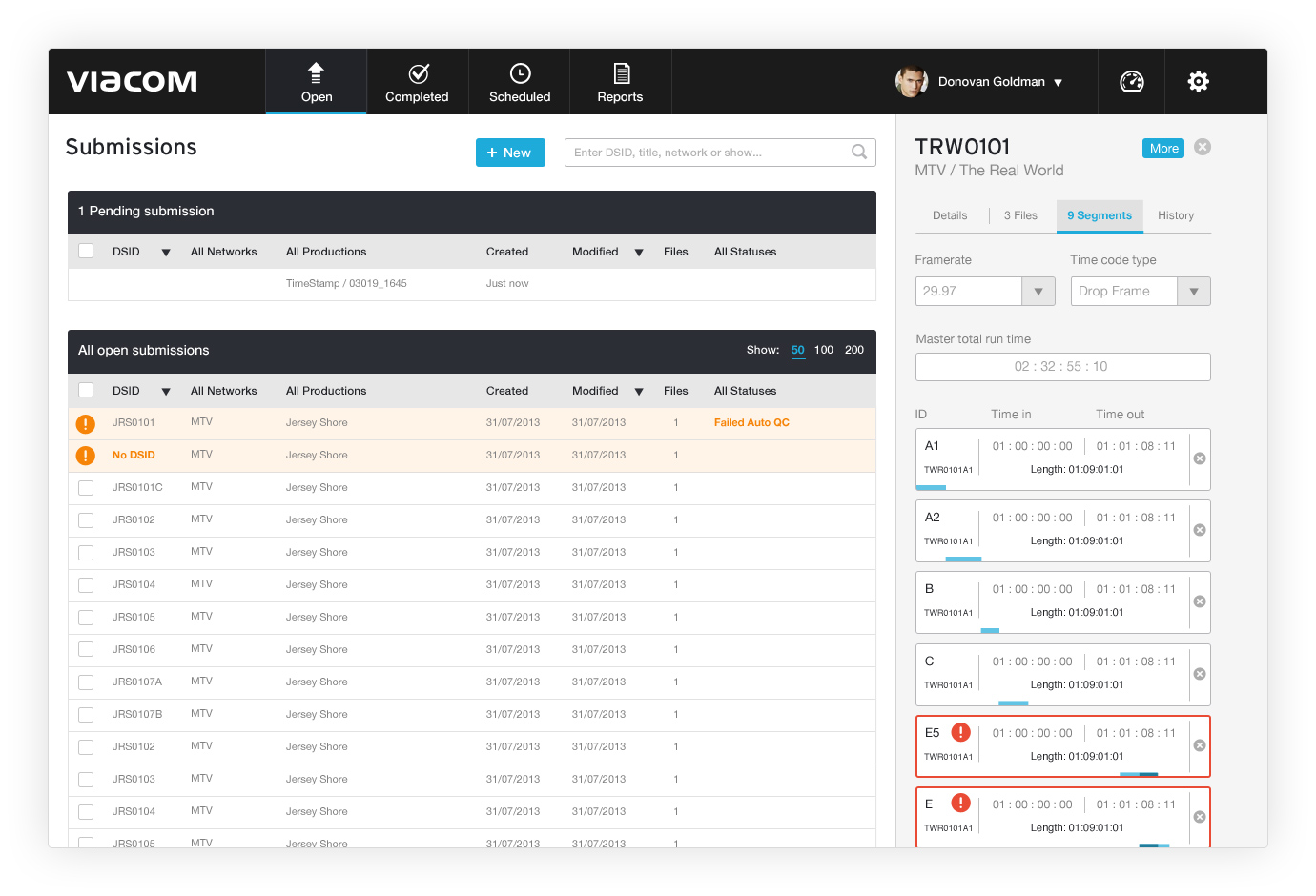This screenshot has width=1316, height=896.
Task: Click the More button
Action: [1163, 148]
